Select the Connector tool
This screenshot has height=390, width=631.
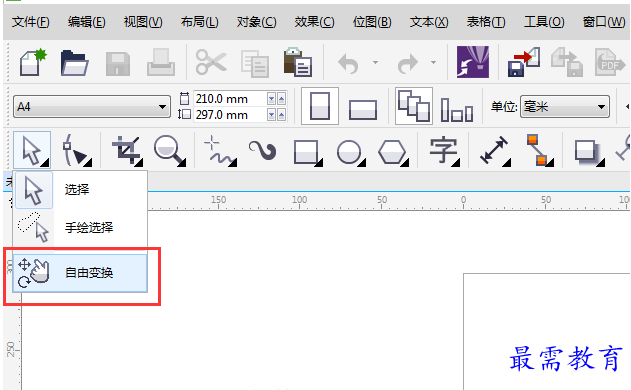coord(540,150)
